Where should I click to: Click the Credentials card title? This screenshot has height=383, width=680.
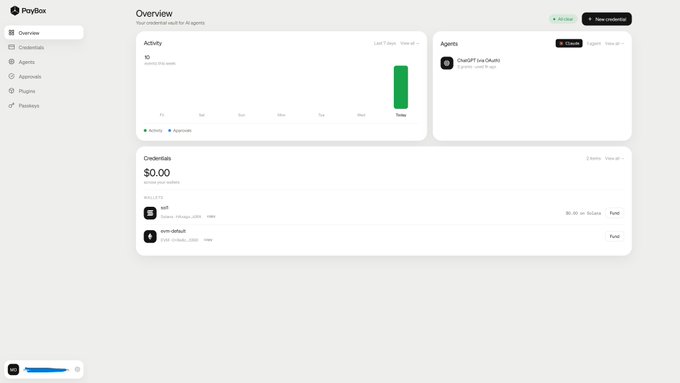pyautogui.click(x=157, y=158)
